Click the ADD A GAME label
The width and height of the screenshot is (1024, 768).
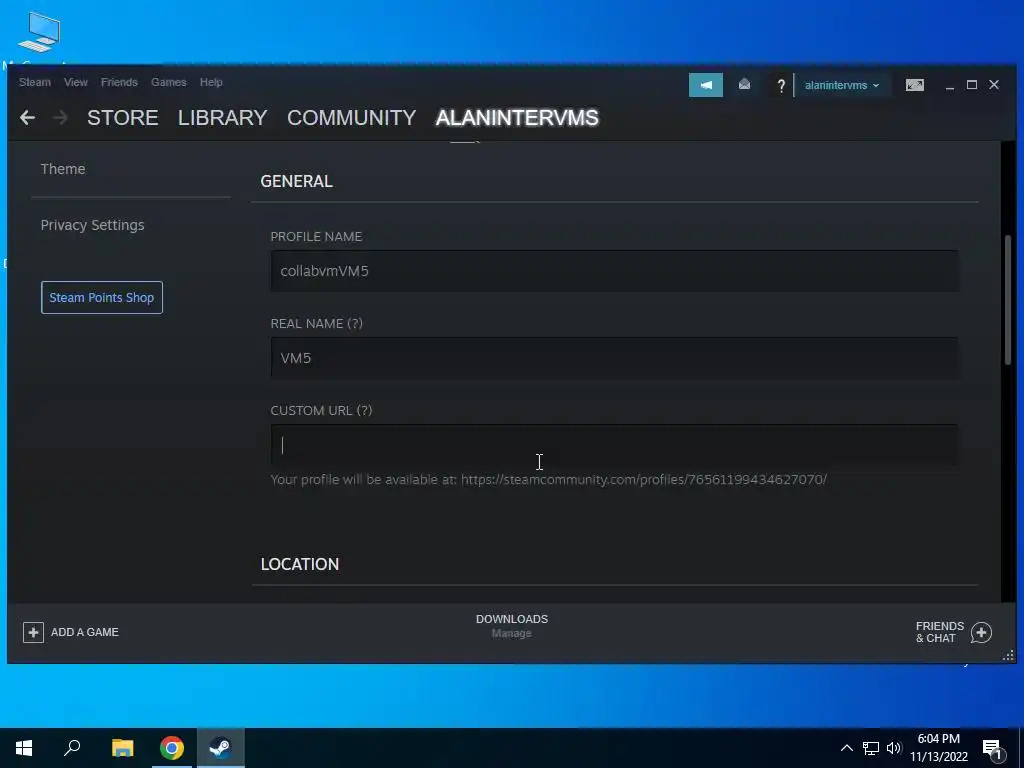[85, 632]
